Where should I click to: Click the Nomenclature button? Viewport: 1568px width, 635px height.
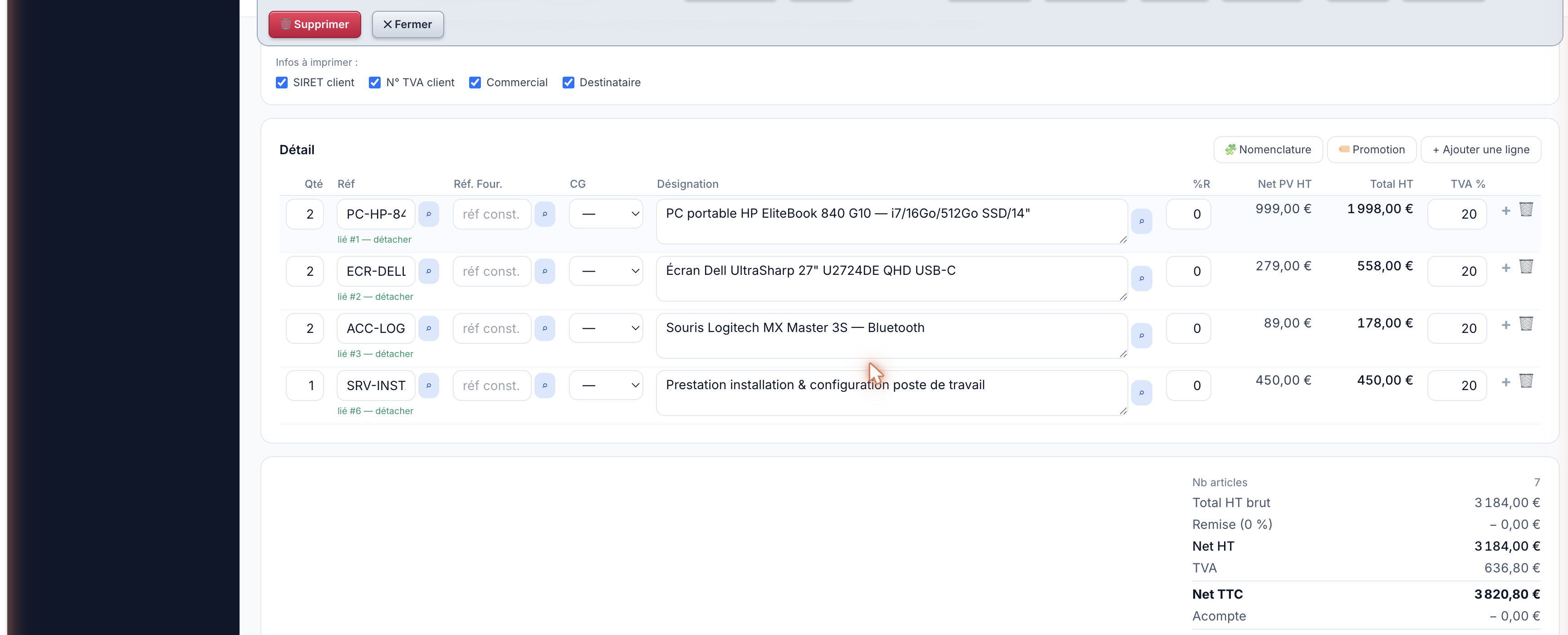click(x=1268, y=150)
